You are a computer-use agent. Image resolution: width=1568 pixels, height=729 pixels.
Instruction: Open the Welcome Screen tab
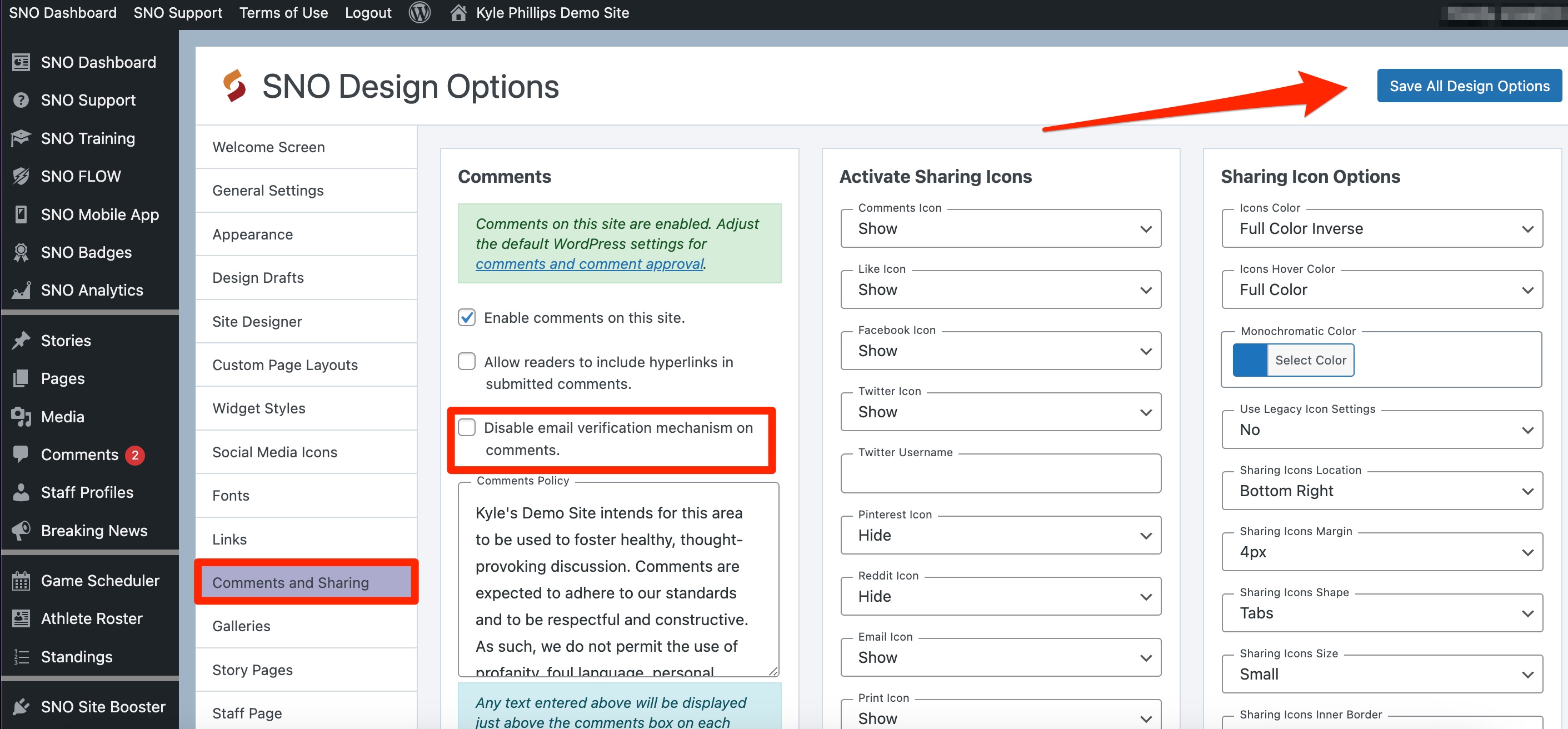coord(306,147)
